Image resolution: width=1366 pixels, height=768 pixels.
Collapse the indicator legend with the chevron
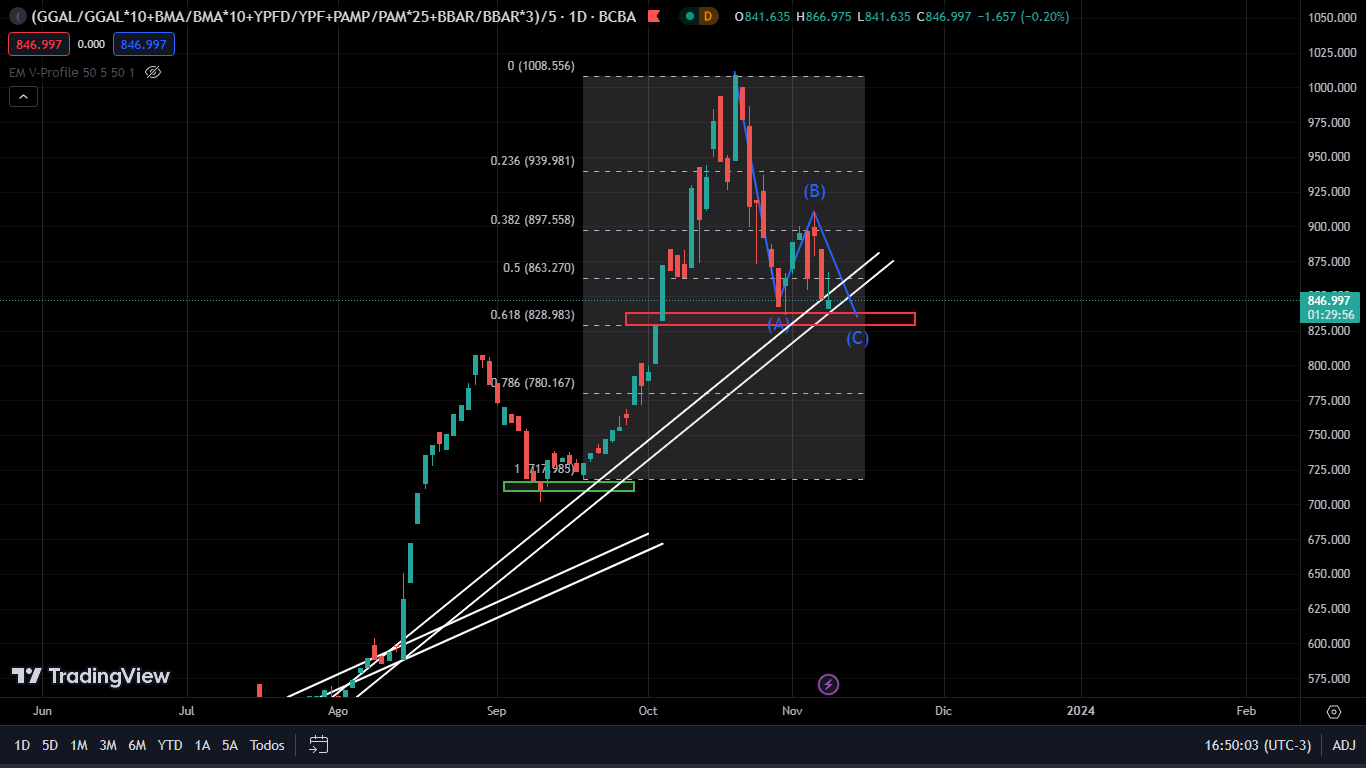(x=24, y=97)
